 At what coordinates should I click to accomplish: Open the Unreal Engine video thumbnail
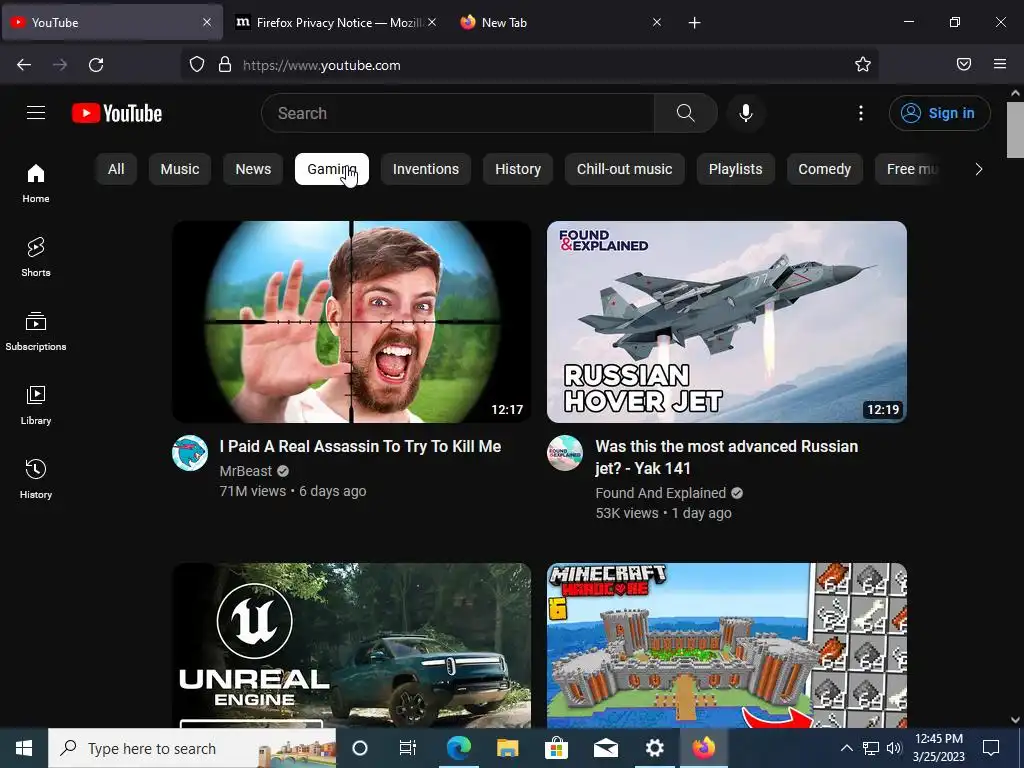(x=351, y=645)
